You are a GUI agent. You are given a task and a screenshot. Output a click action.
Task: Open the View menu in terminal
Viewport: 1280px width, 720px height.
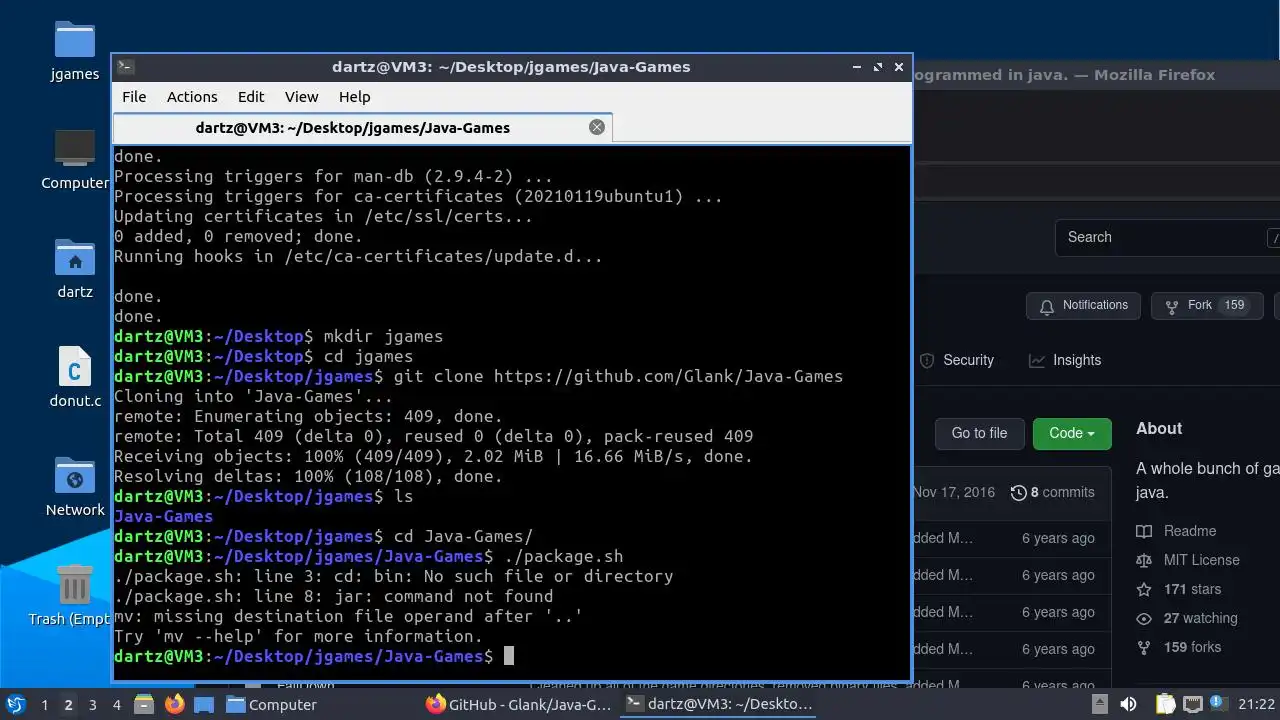(x=301, y=97)
